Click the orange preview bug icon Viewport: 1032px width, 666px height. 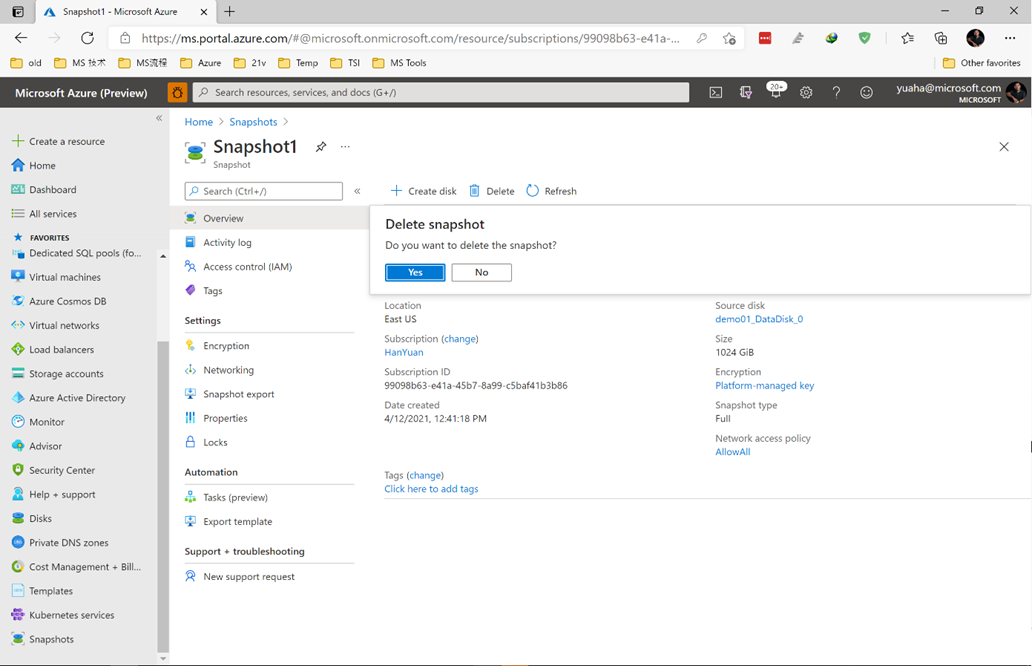[x=178, y=93]
